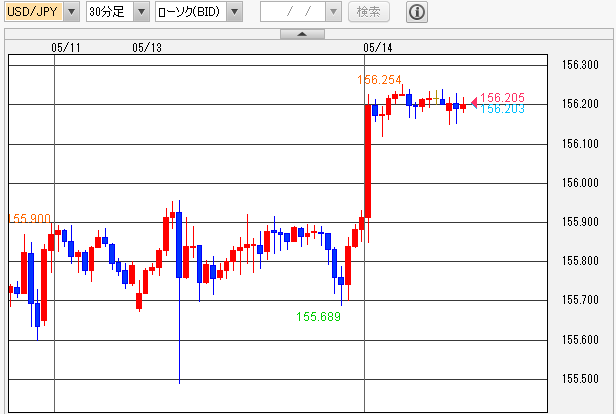
Task: Open the ローソク(BID) chart type dropdown arrow
Action: click(235, 12)
